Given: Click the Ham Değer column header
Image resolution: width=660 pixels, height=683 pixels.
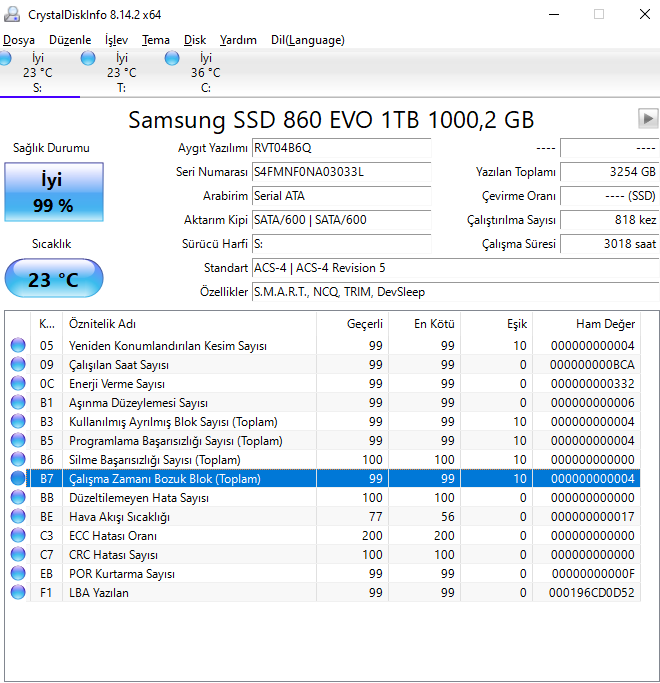Looking at the screenshot, I should [x=586, y=324].
